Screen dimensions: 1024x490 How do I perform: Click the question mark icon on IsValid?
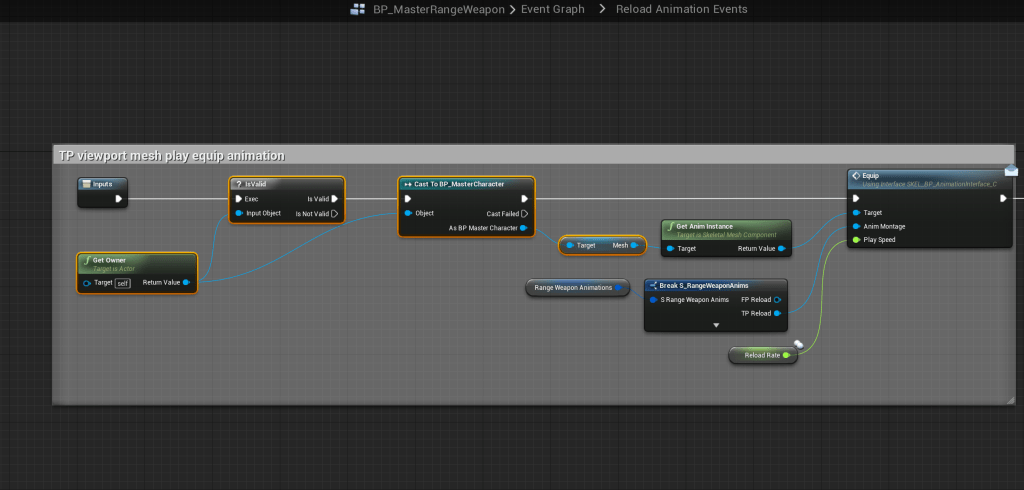(238, 184)
